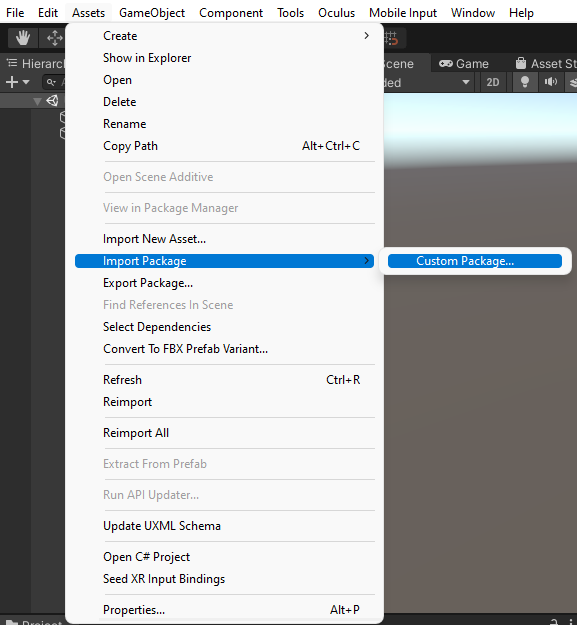Open the Tools menu
The height and width of the screenshot is (625, 577).
click(290, 13)
